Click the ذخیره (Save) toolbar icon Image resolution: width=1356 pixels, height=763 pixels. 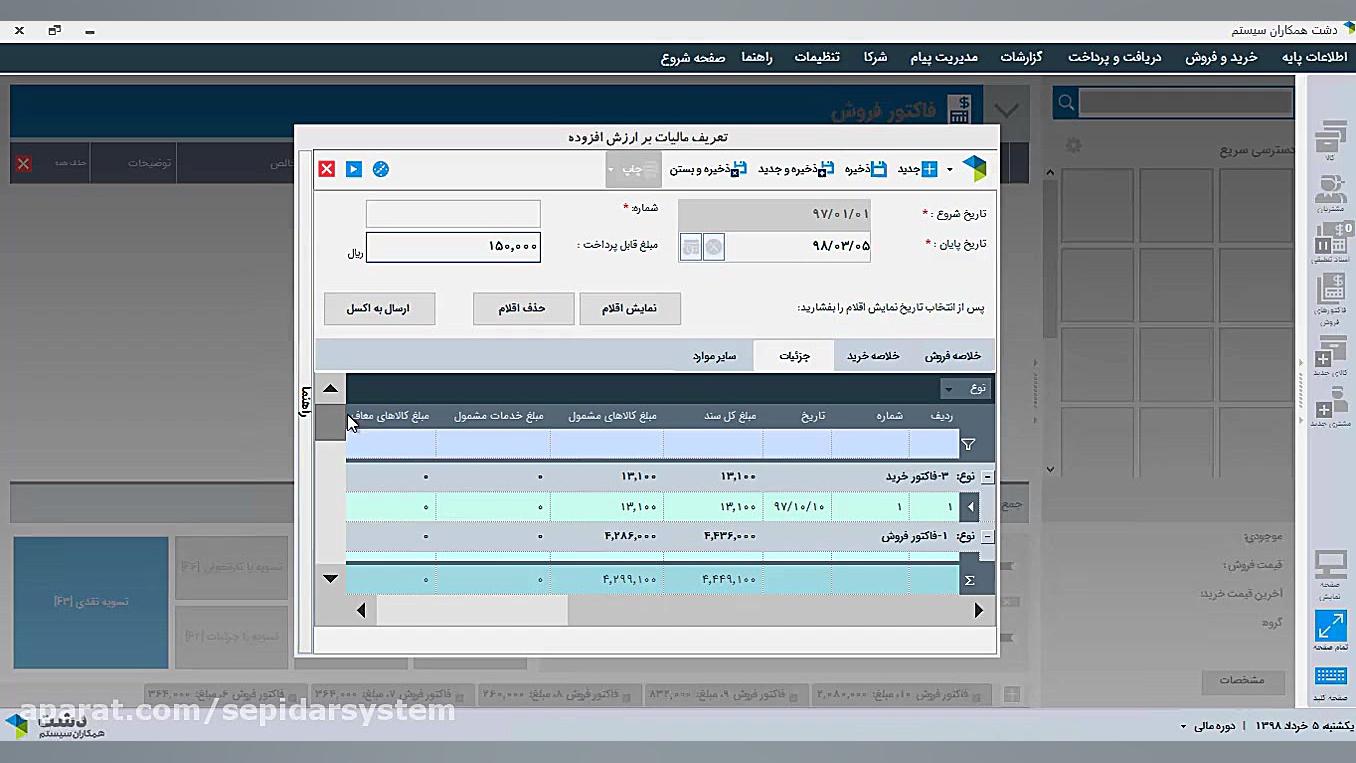[x=876, y=169]
